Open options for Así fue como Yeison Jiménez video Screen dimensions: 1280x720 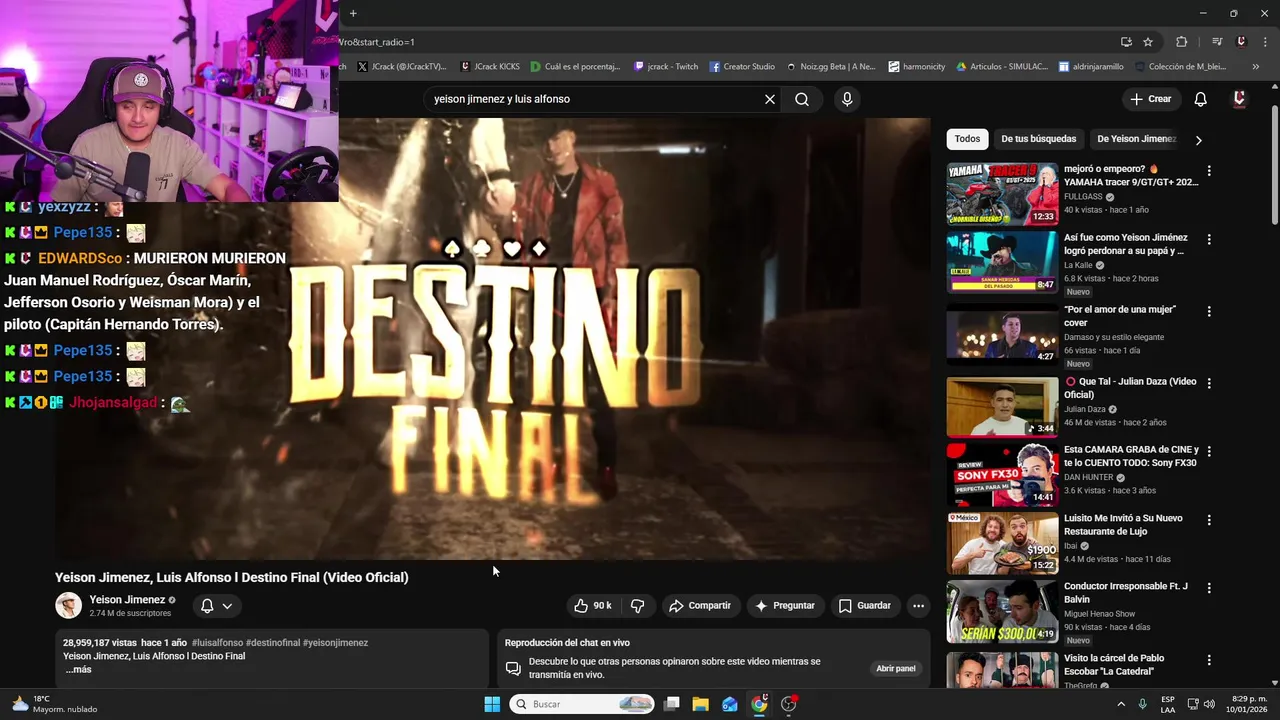click(1209, 240)
